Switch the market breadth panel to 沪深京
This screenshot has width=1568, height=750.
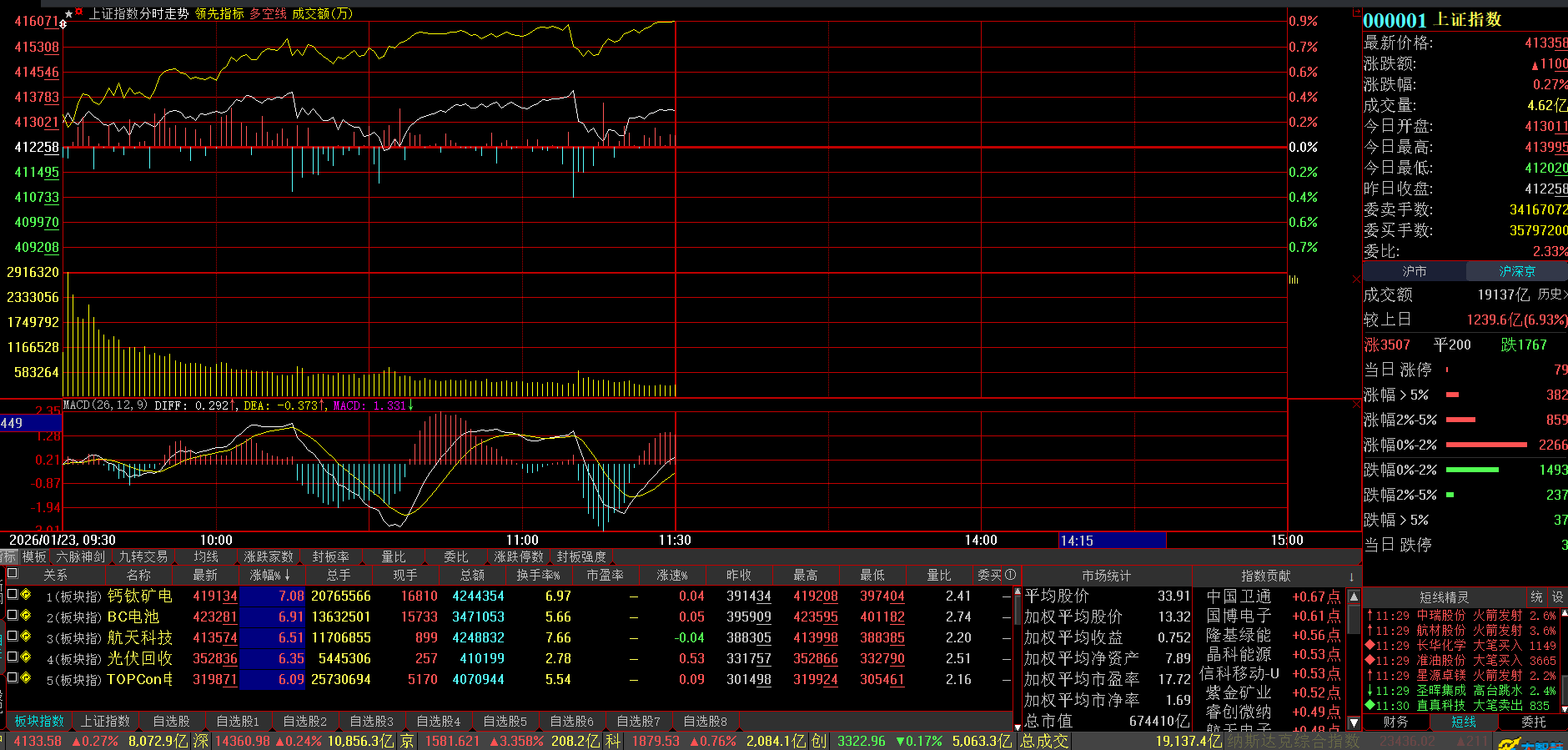(x=1517, y=271)
